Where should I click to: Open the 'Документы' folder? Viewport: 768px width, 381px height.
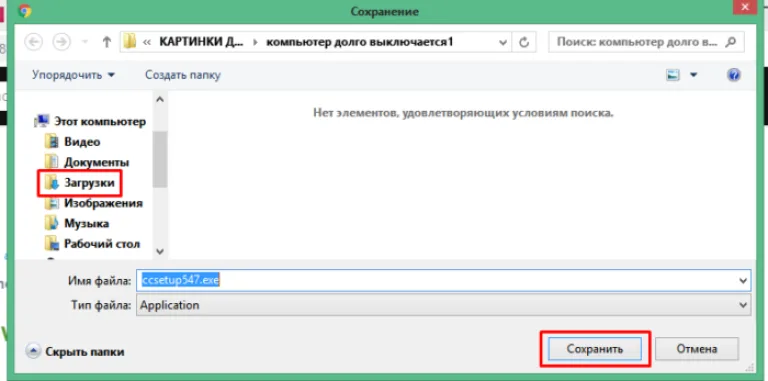(x=87, y=162)
